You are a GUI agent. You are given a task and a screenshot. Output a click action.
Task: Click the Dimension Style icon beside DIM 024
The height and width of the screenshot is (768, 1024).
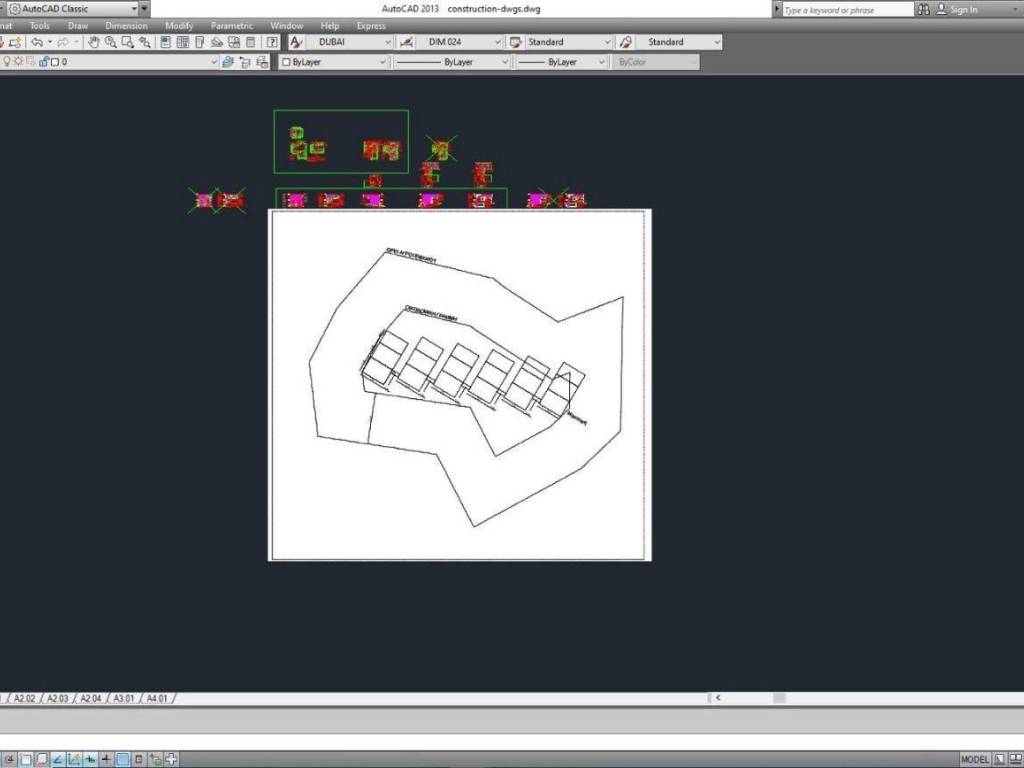coord(406,42)
